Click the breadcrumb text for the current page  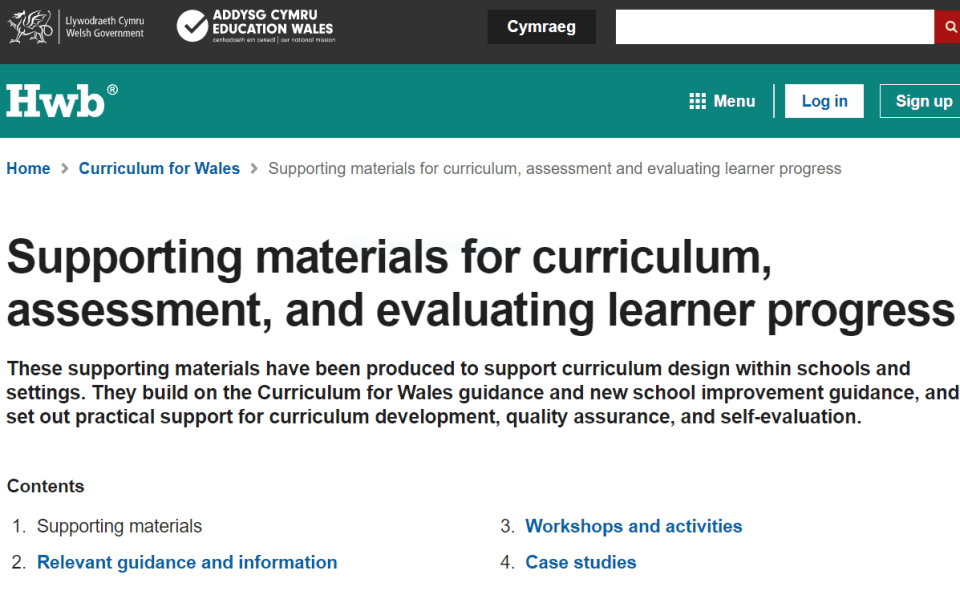pyautogui.click(x=554, y=169)
